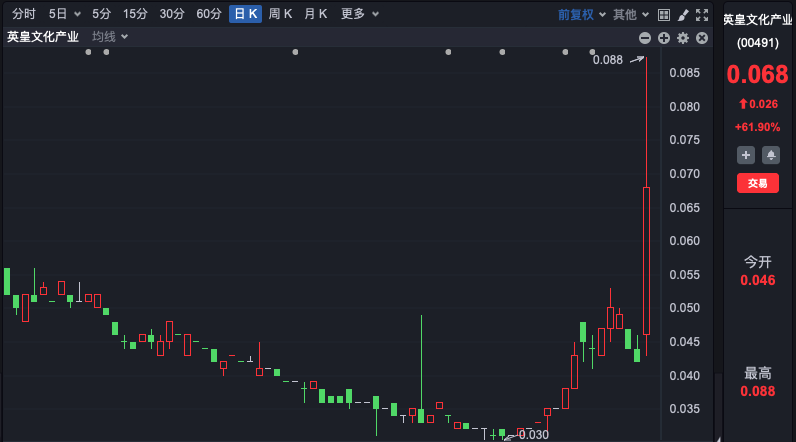Click the 0.060 price axis label

click(x=684, y=241)
